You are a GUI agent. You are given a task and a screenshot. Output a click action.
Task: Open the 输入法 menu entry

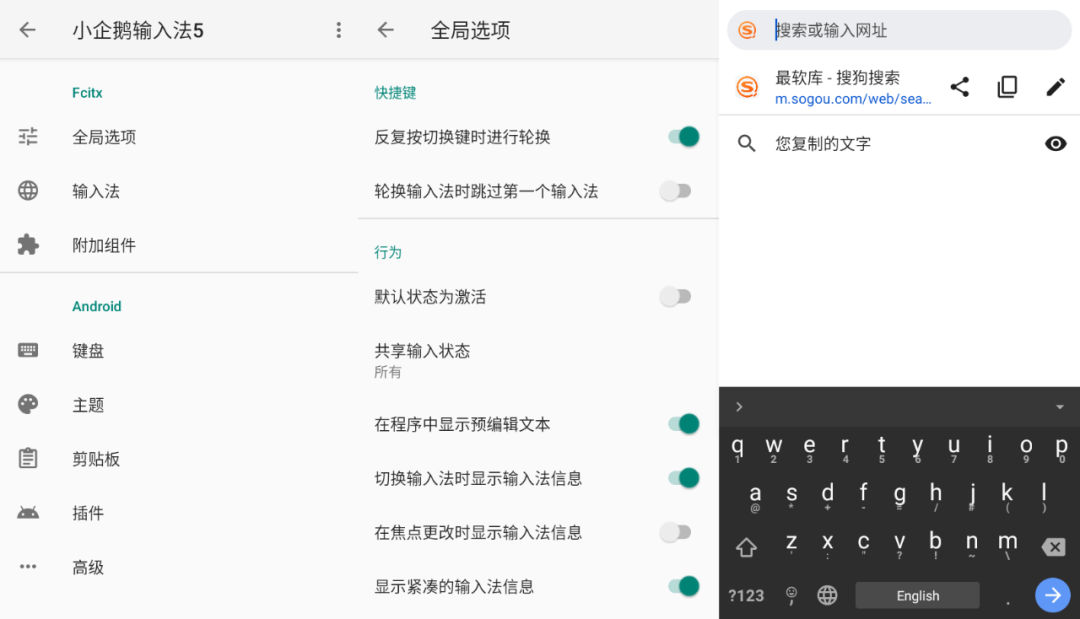coord(179,191)
